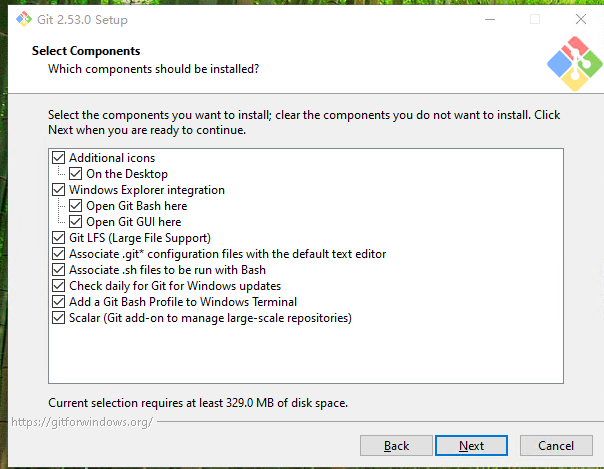604x469 pixels.
Task: Disable Check daily for Git updates
Action: tap(59, 286)
